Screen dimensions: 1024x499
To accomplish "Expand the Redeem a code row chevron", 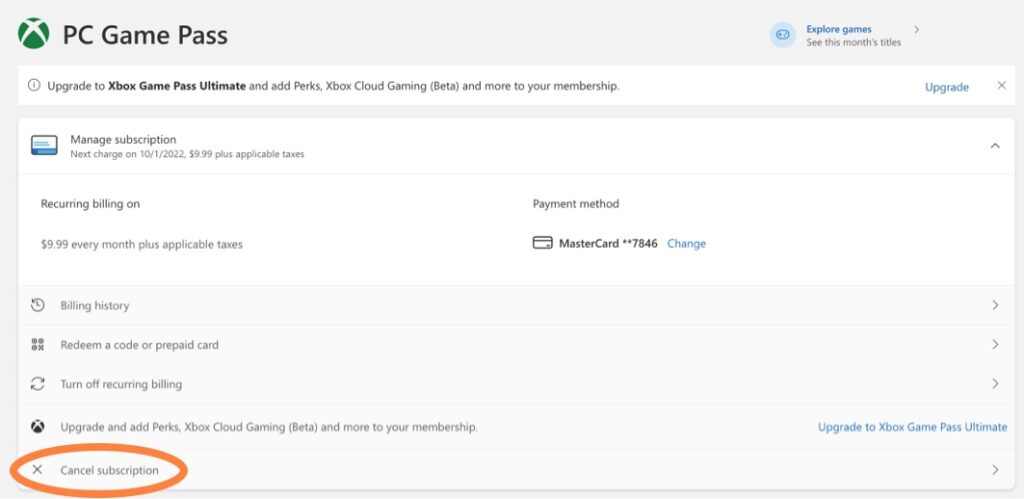I will (x=995, y=344).
